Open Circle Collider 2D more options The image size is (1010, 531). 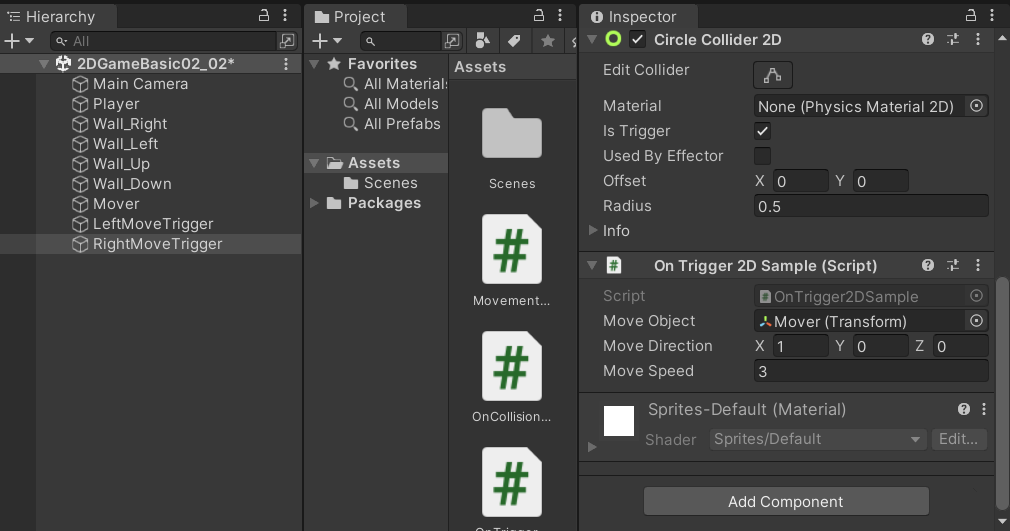978,39
